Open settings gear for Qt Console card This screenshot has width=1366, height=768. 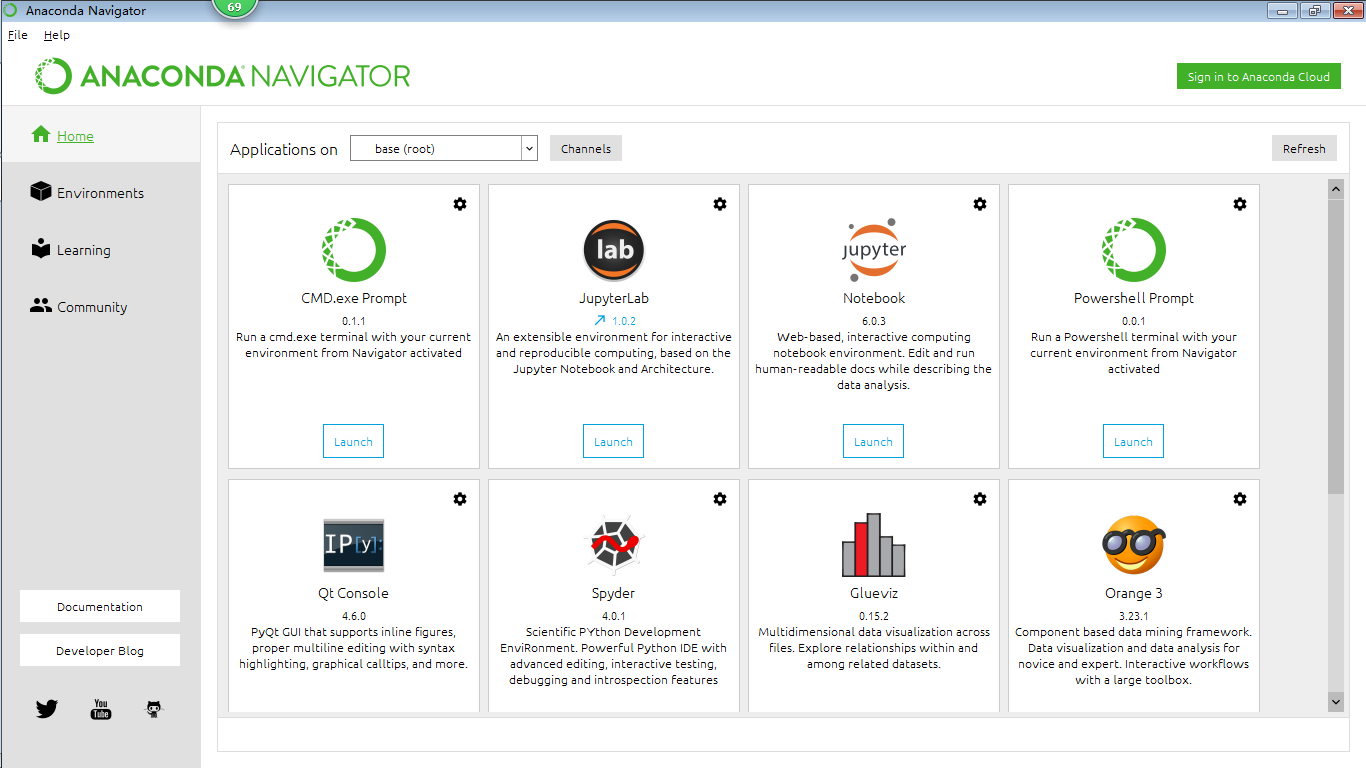[460, 499]
